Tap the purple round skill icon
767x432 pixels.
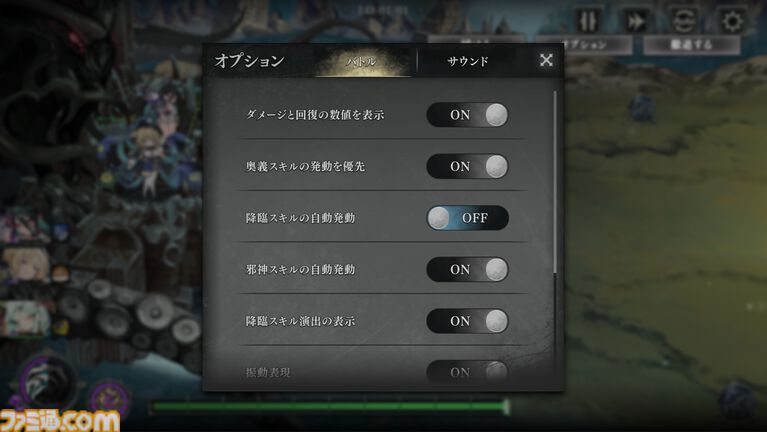[x=110, y=399]
